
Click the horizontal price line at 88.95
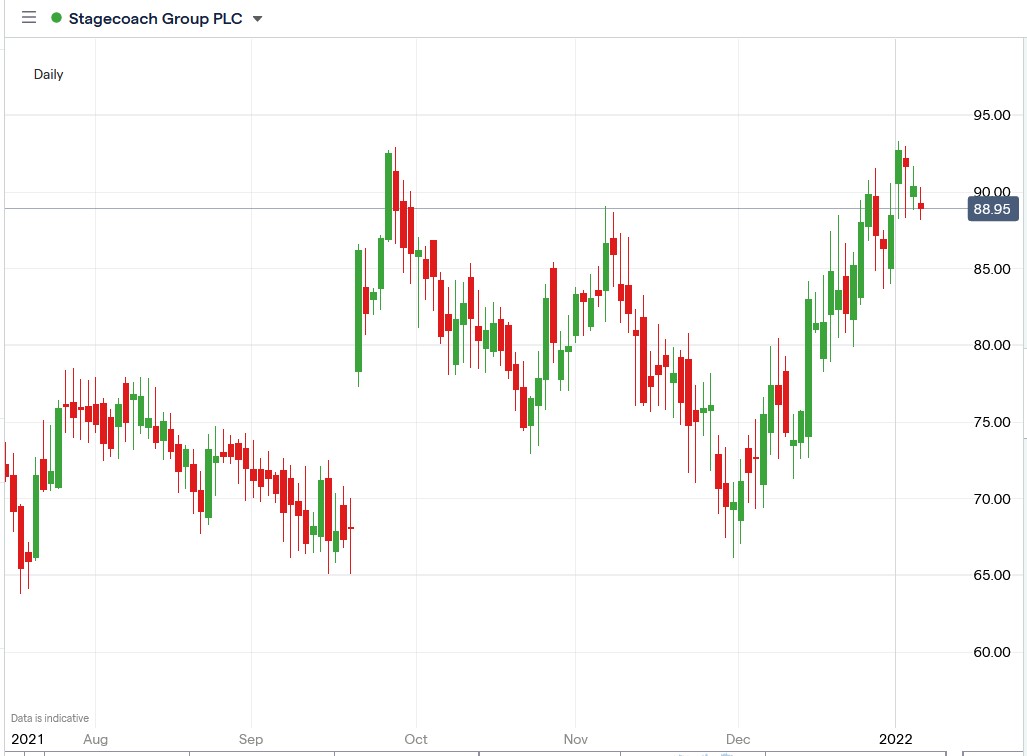[x=500, y=208]
